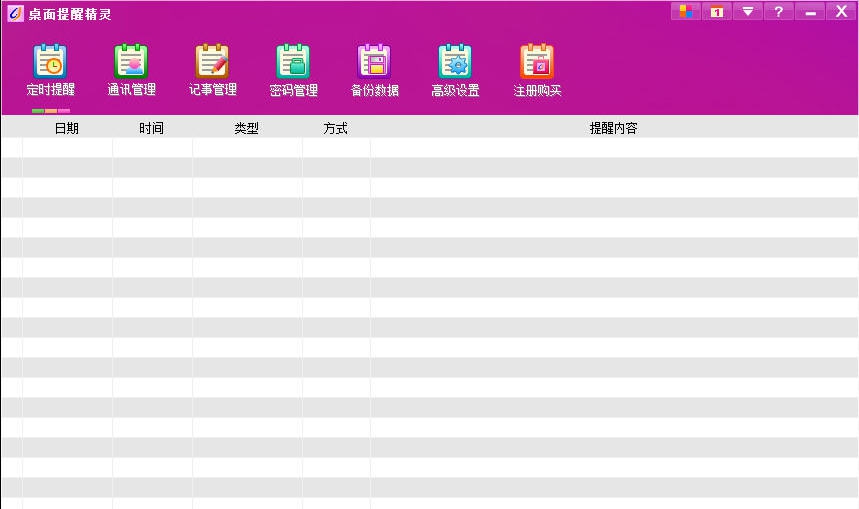Open the dropdown triangle menu in title bar
The width and height of the screenshot is (859, 509).
(x=748, y=12)
